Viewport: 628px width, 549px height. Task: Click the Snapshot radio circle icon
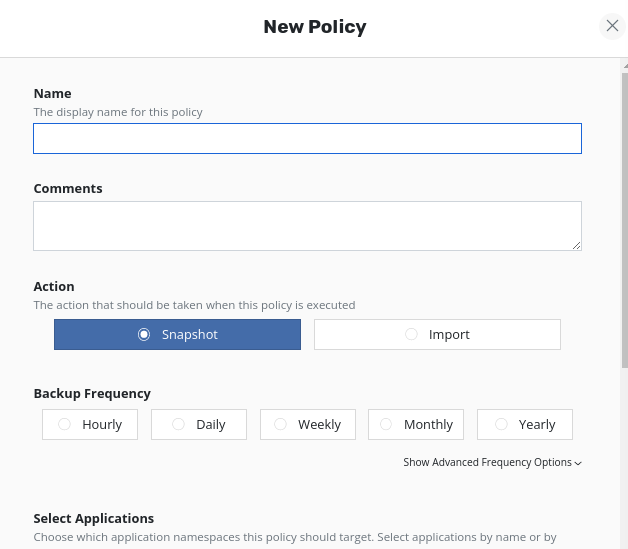[x=144, y=335]
